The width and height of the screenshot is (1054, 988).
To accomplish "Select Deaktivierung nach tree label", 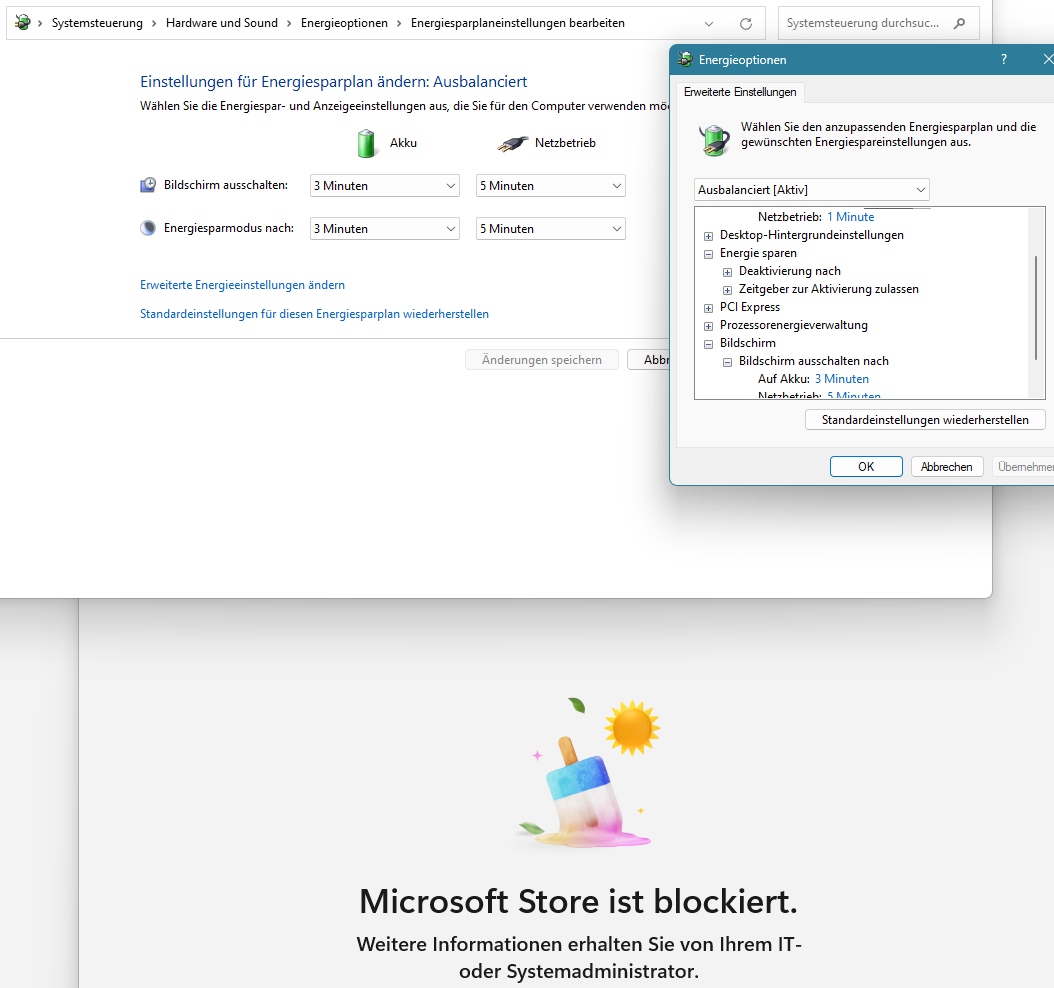I will tap(789, 271).
